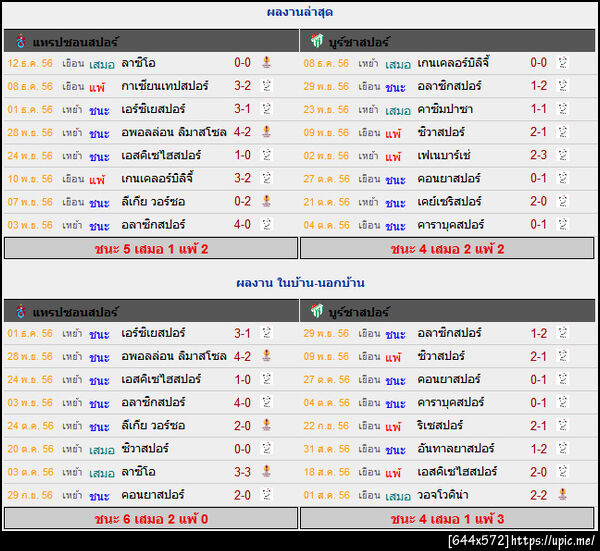
Task: Click the opponent name ริเซสปอร์
Action: (440, 425)
